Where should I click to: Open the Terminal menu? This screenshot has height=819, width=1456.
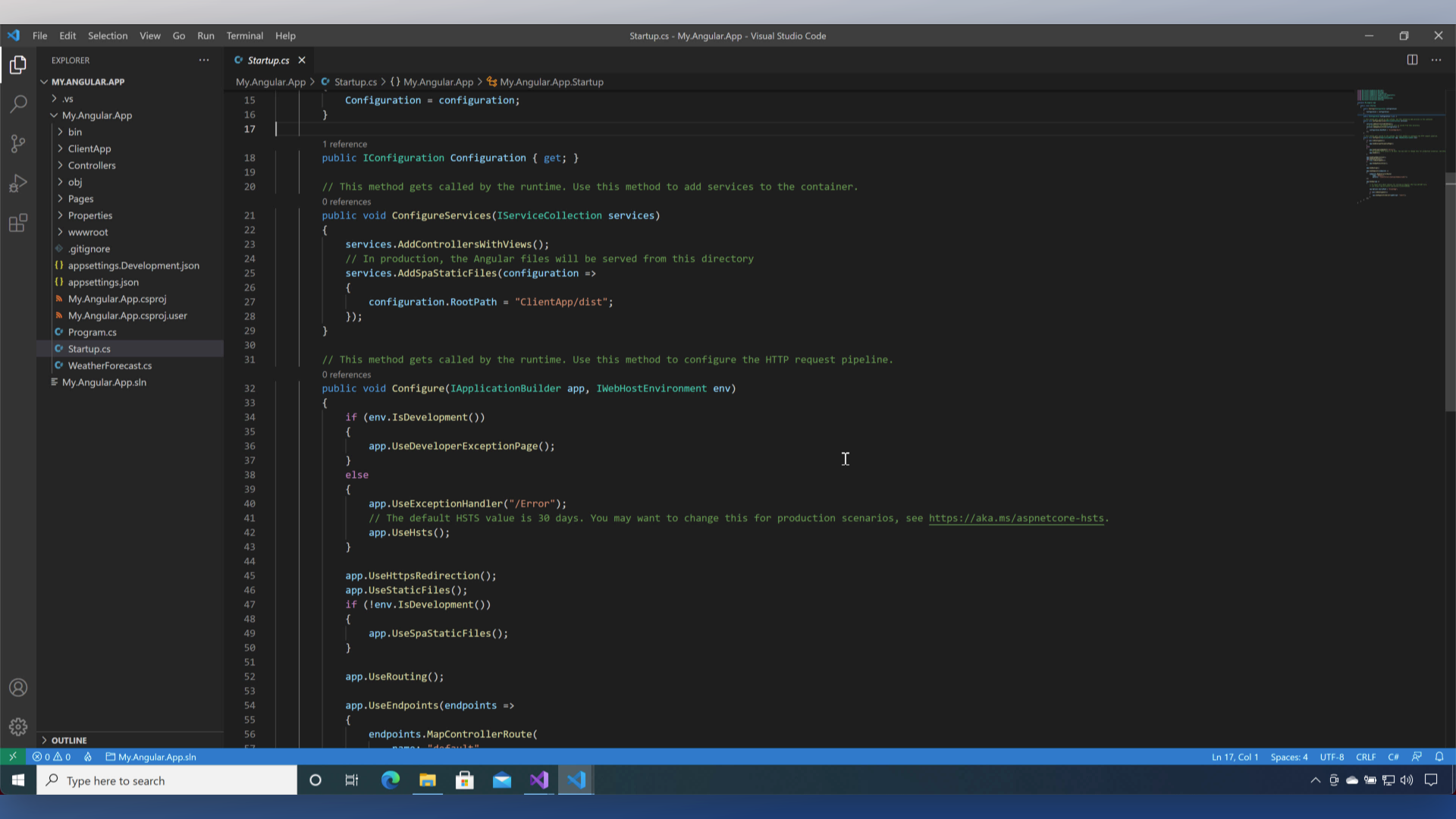(x=244, y=36)
